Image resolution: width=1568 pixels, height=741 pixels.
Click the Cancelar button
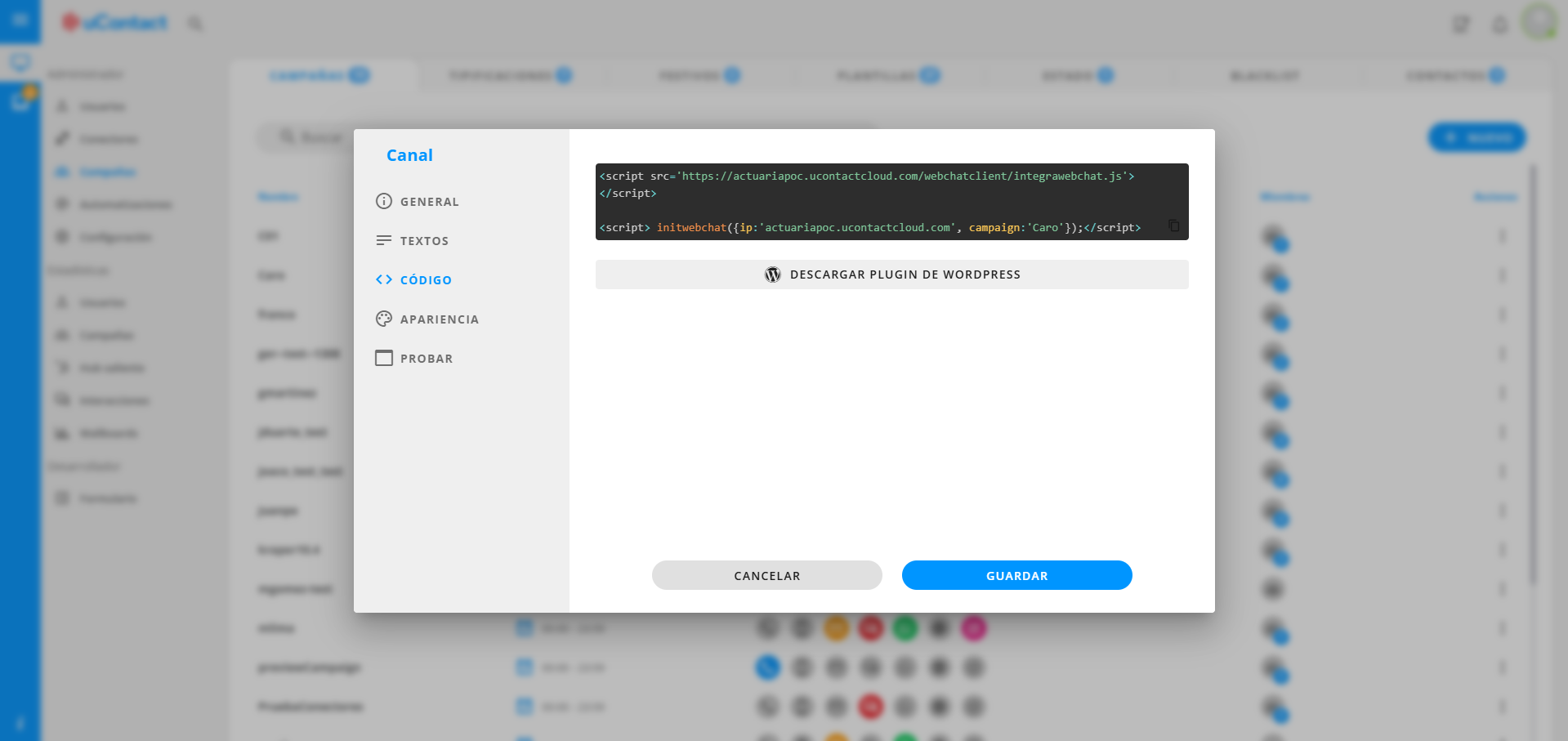pyautogui.click(x=767, y=576)
